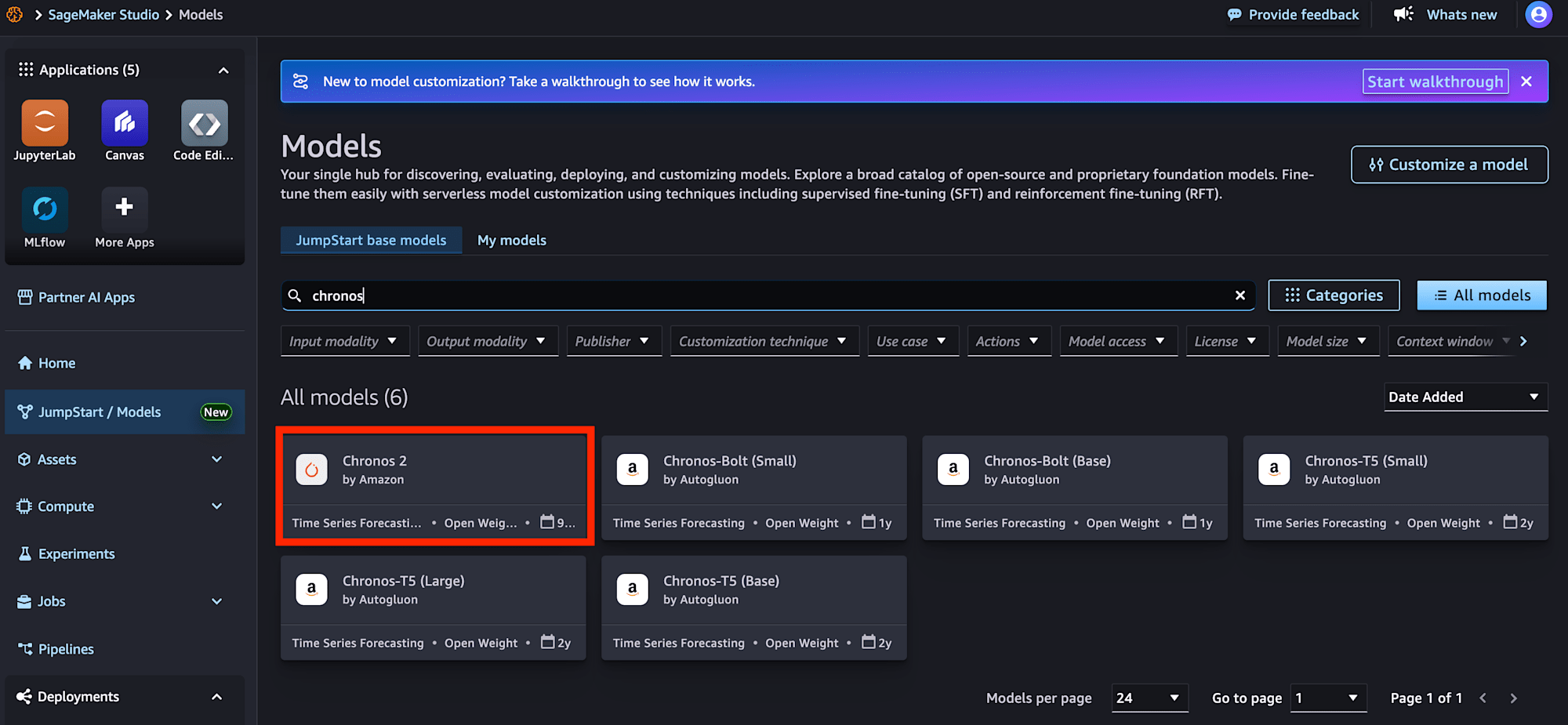Click the More Apps plus icon
Image resolution: width=1568 pixels, height=725 pixels.
coord(125,208)
